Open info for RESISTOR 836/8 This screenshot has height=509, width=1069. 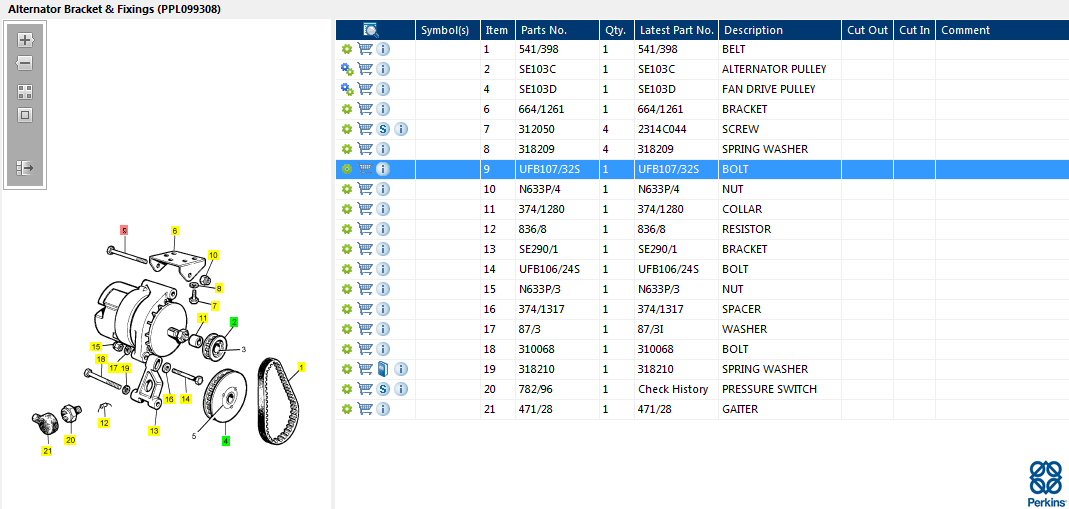(x=383, y=229)
